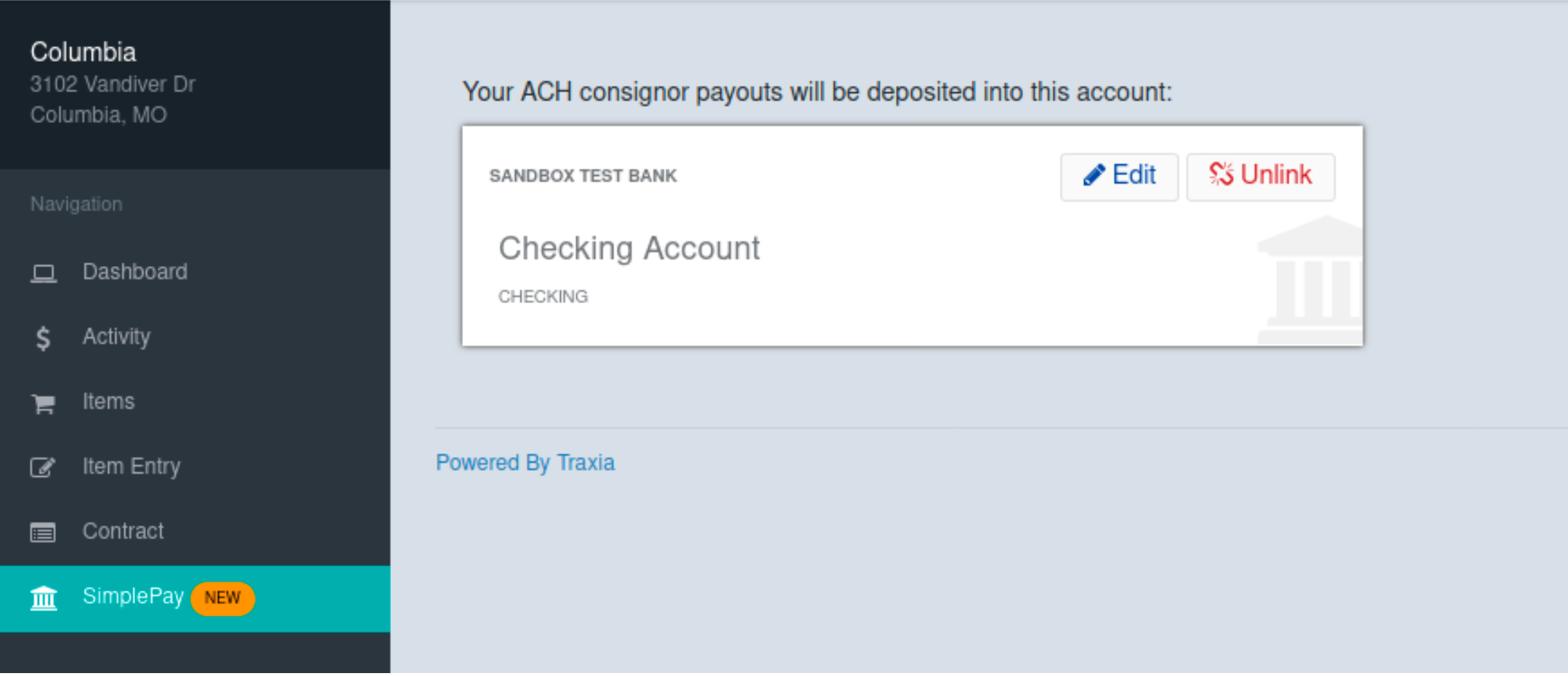Click the Dashboard laptop icon

click(44, 273)
